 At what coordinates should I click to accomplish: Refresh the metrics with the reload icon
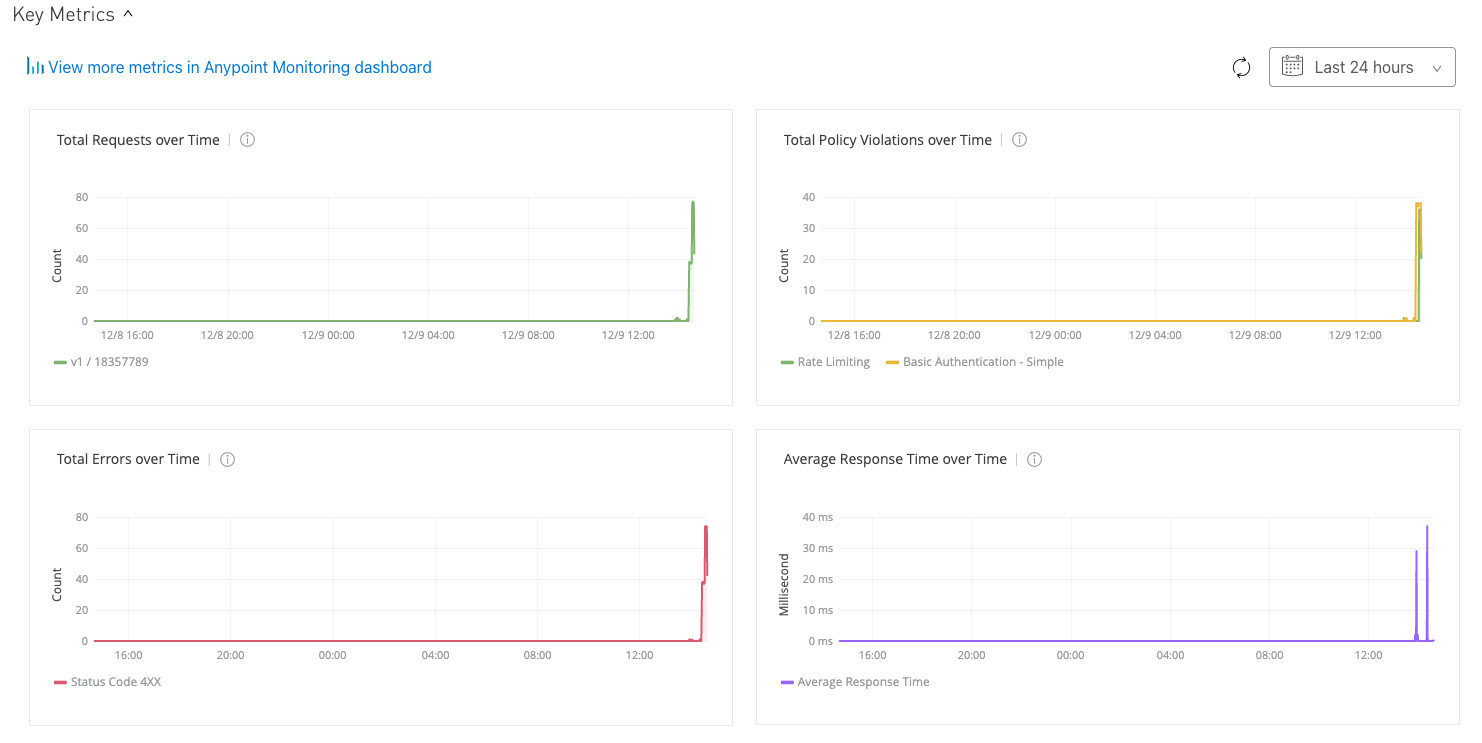click(1241, 67)
